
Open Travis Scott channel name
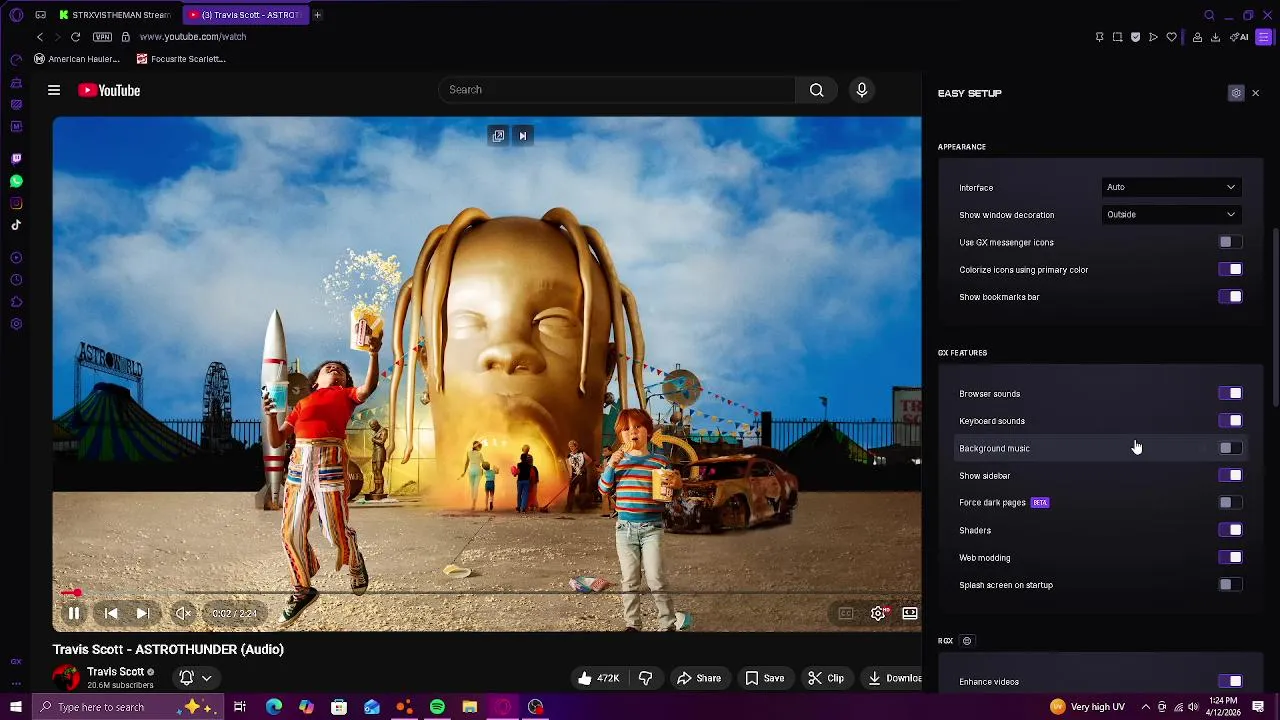click(115, 672)
